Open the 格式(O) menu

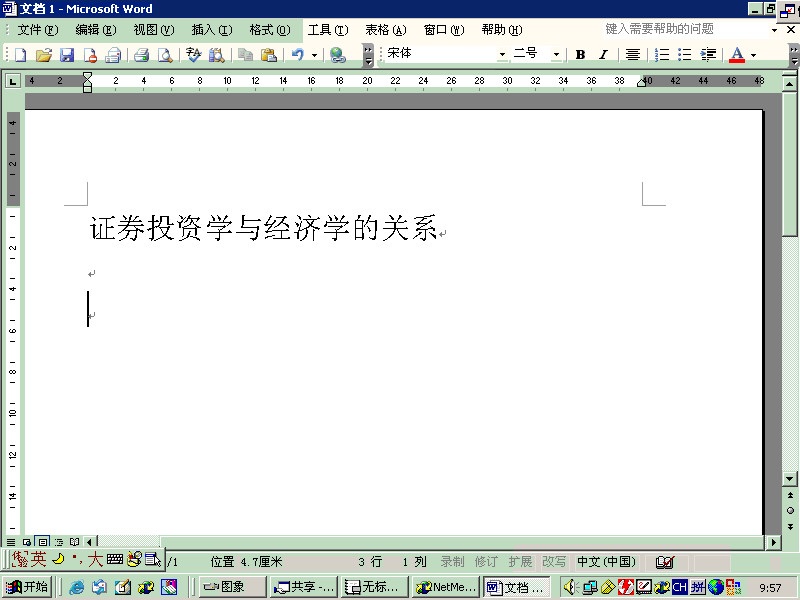270,30
